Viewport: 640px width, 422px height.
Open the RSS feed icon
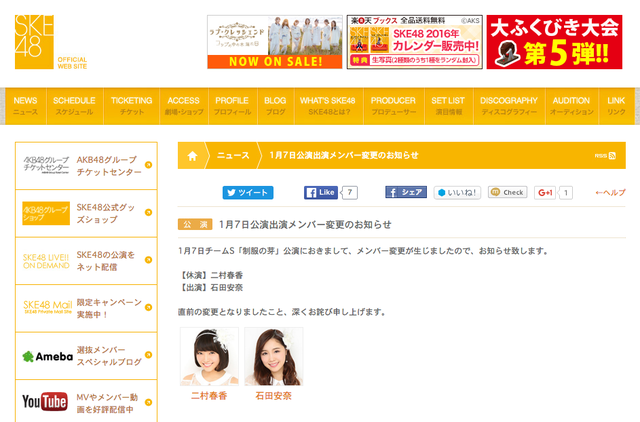[x=612, y=155]
